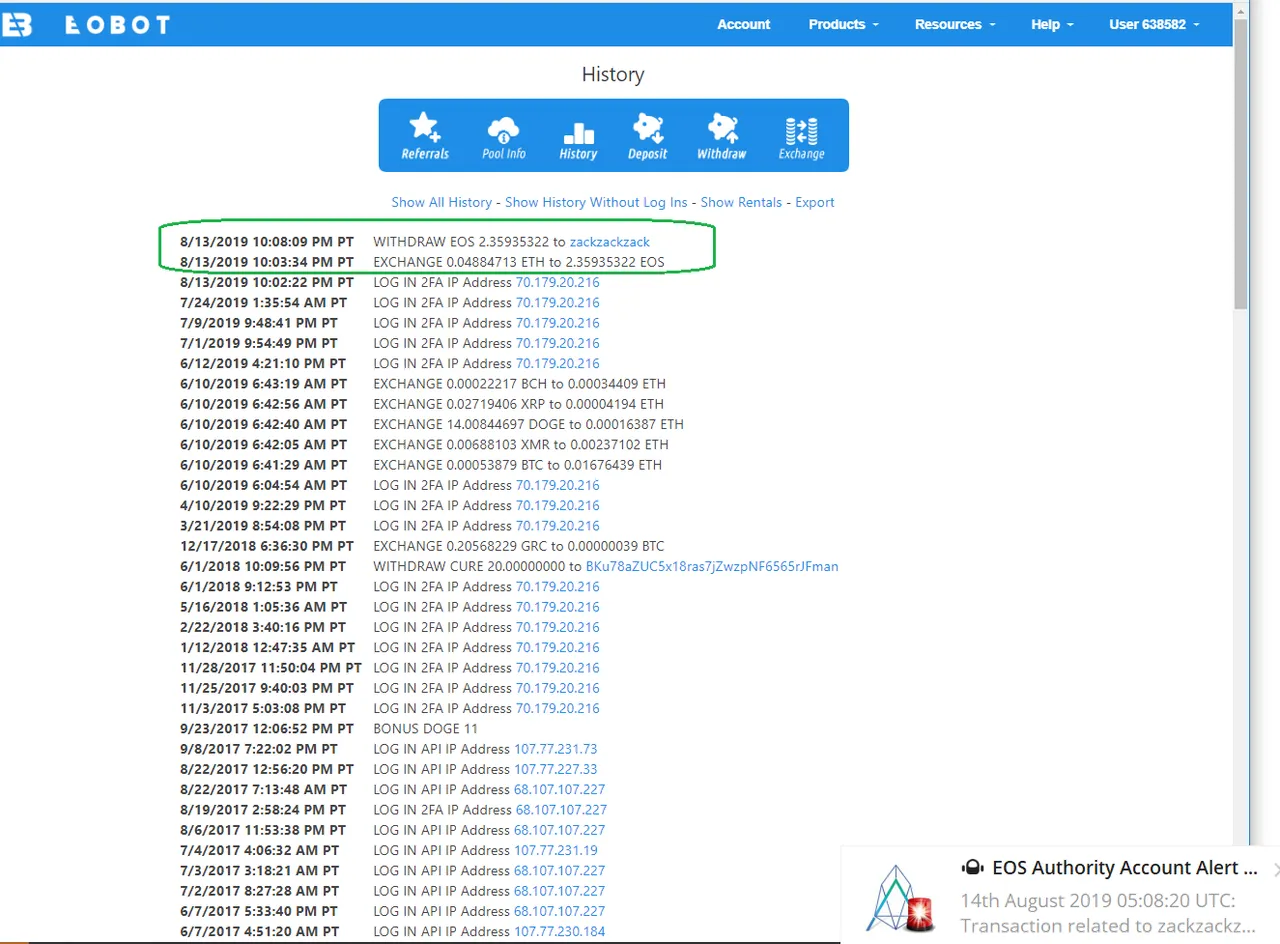Click the page vertical scrollbar thumb
This screenshot has width=1280, height=944.
pos(1241,165)
